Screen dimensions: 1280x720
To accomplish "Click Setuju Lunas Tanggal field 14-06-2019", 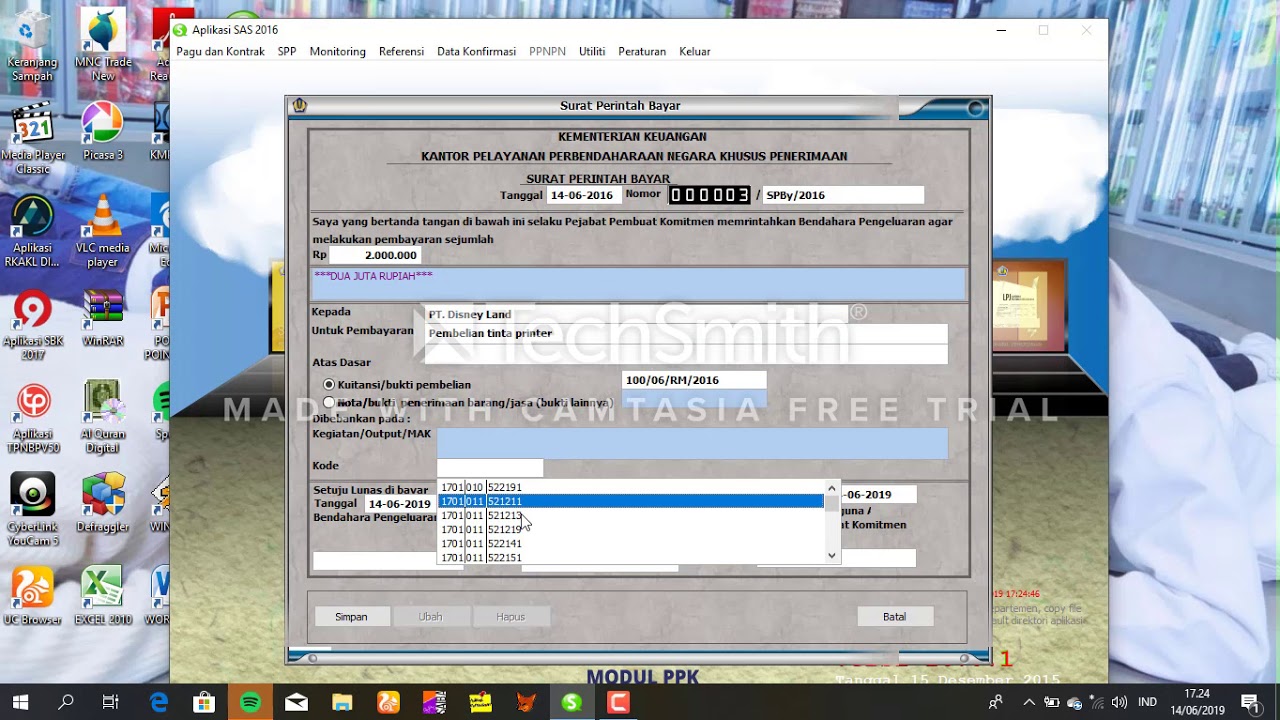I will point(399,504).
